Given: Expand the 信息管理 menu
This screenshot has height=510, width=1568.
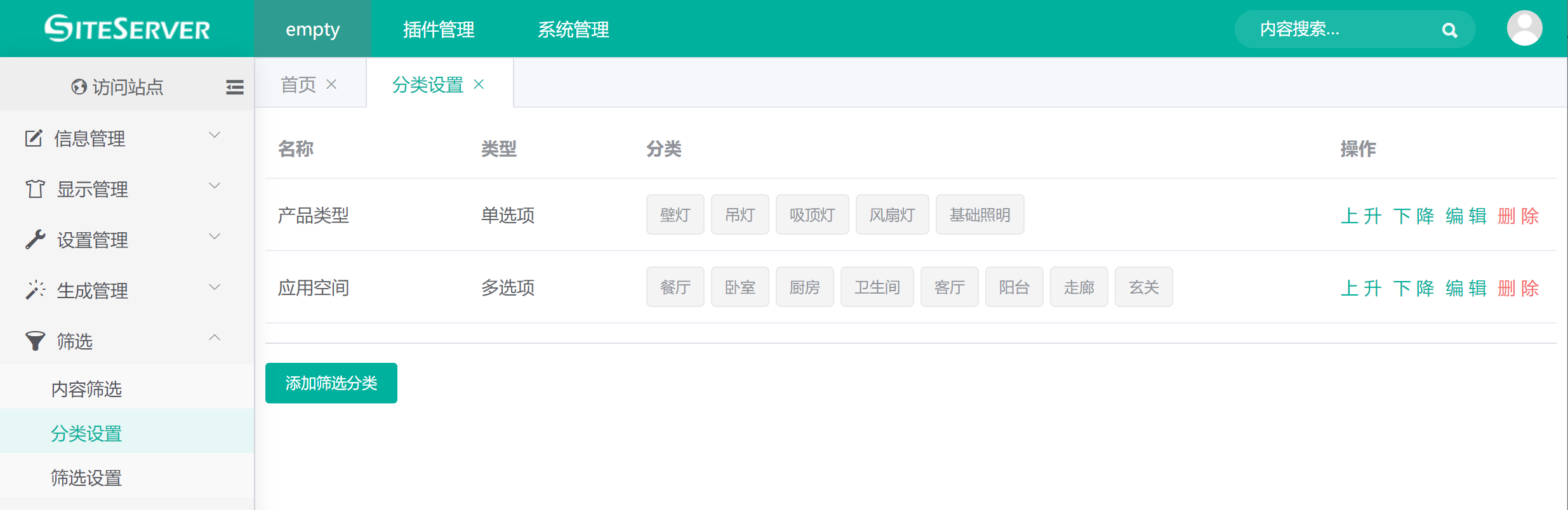Looking at the screenshot, I should point(89,138).
